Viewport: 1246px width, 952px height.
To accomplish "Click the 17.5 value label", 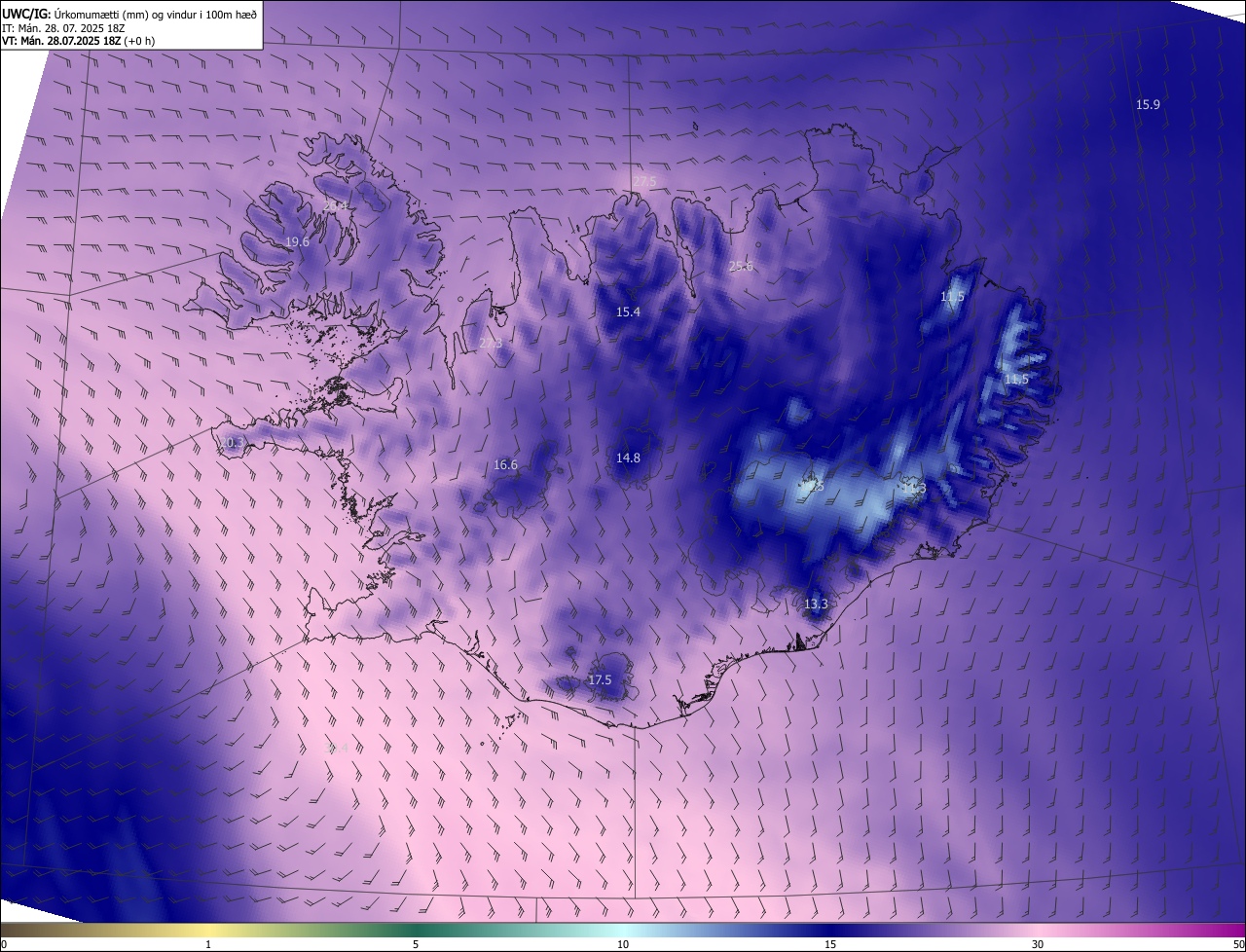I will [x=600, y=679].
